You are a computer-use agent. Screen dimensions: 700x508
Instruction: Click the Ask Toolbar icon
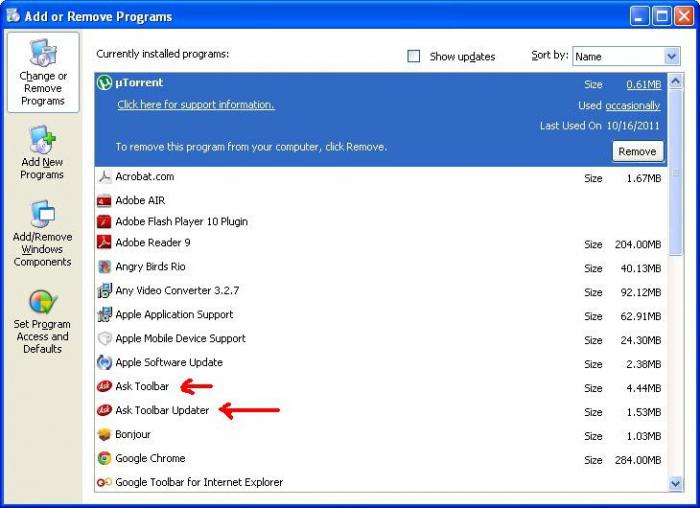point(104,386)
